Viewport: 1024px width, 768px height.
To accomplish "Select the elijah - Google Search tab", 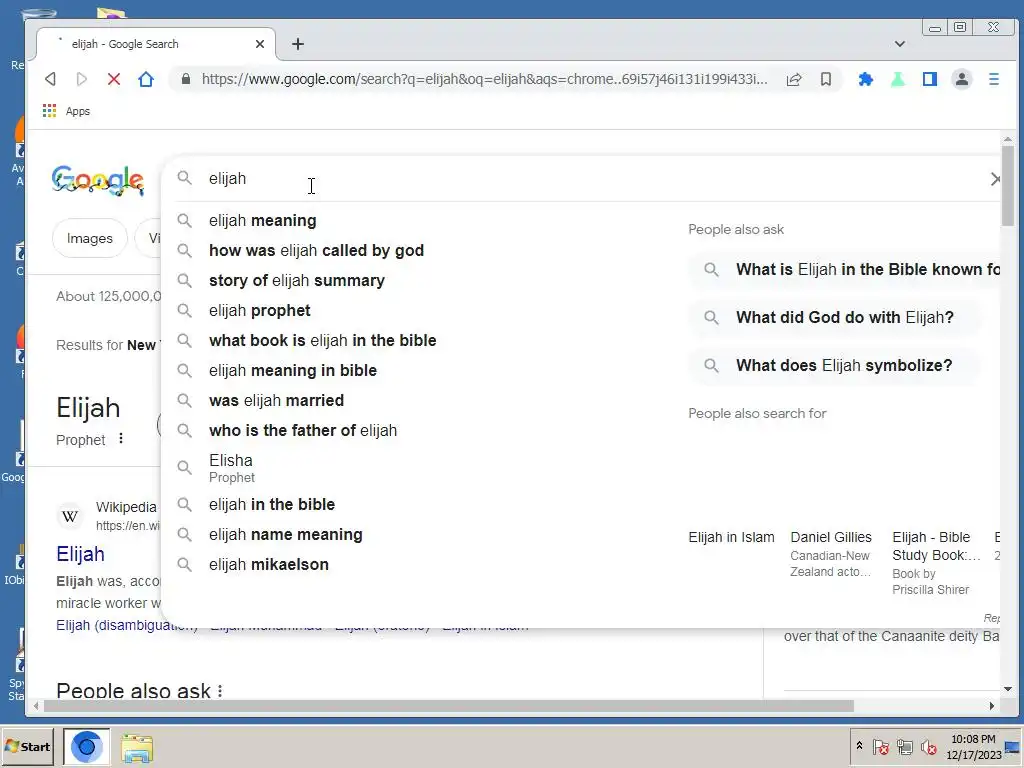I will [x=155, y=44].
